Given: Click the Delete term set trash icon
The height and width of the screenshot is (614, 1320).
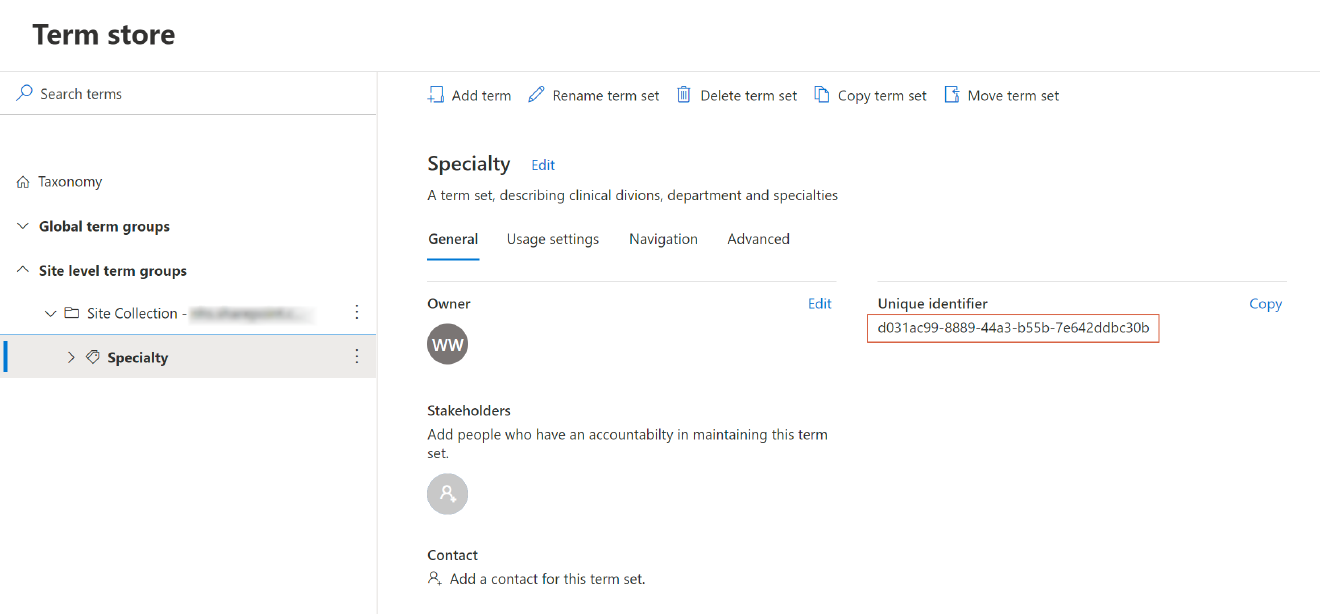Looking at the screenshot, I should tap(684, 94).
